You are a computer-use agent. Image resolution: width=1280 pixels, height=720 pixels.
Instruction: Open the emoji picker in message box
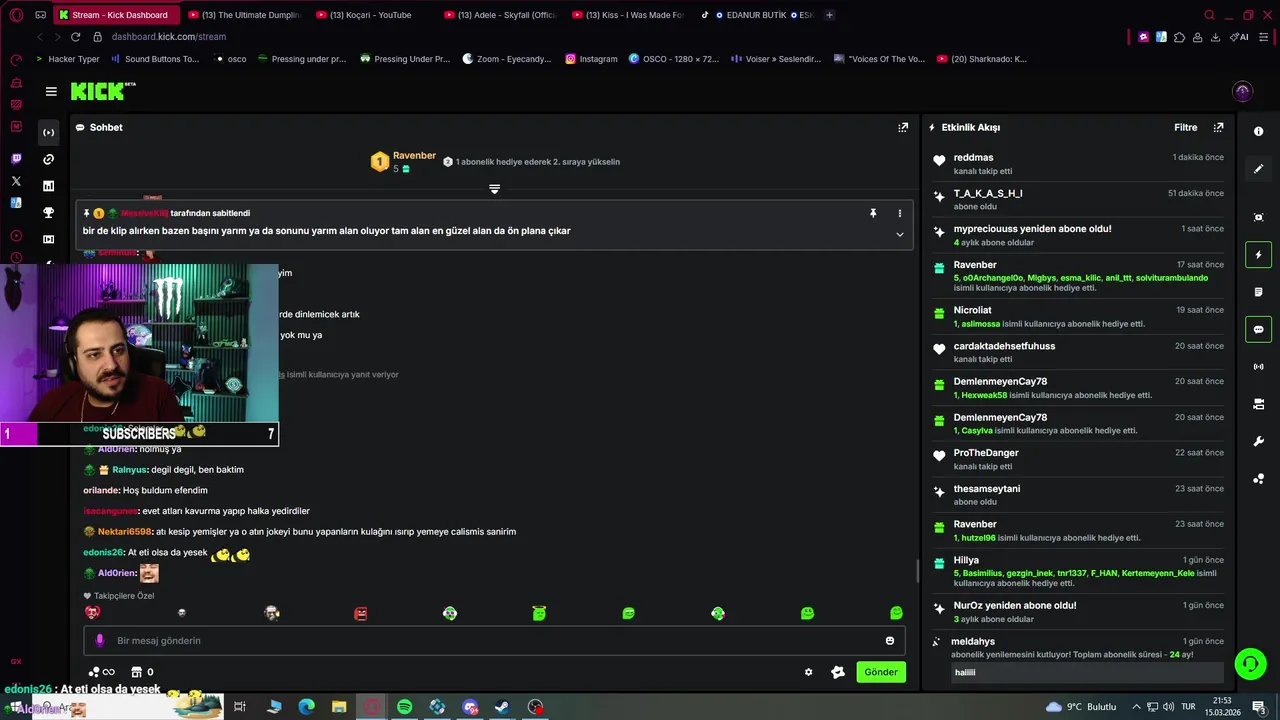[890, 641]
